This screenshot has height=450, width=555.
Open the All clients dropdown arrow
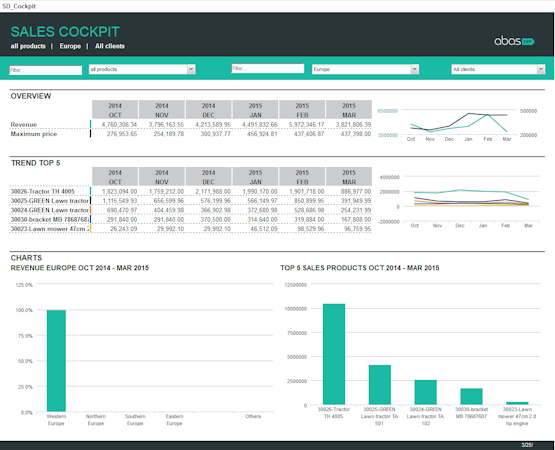tap(541, 69)
